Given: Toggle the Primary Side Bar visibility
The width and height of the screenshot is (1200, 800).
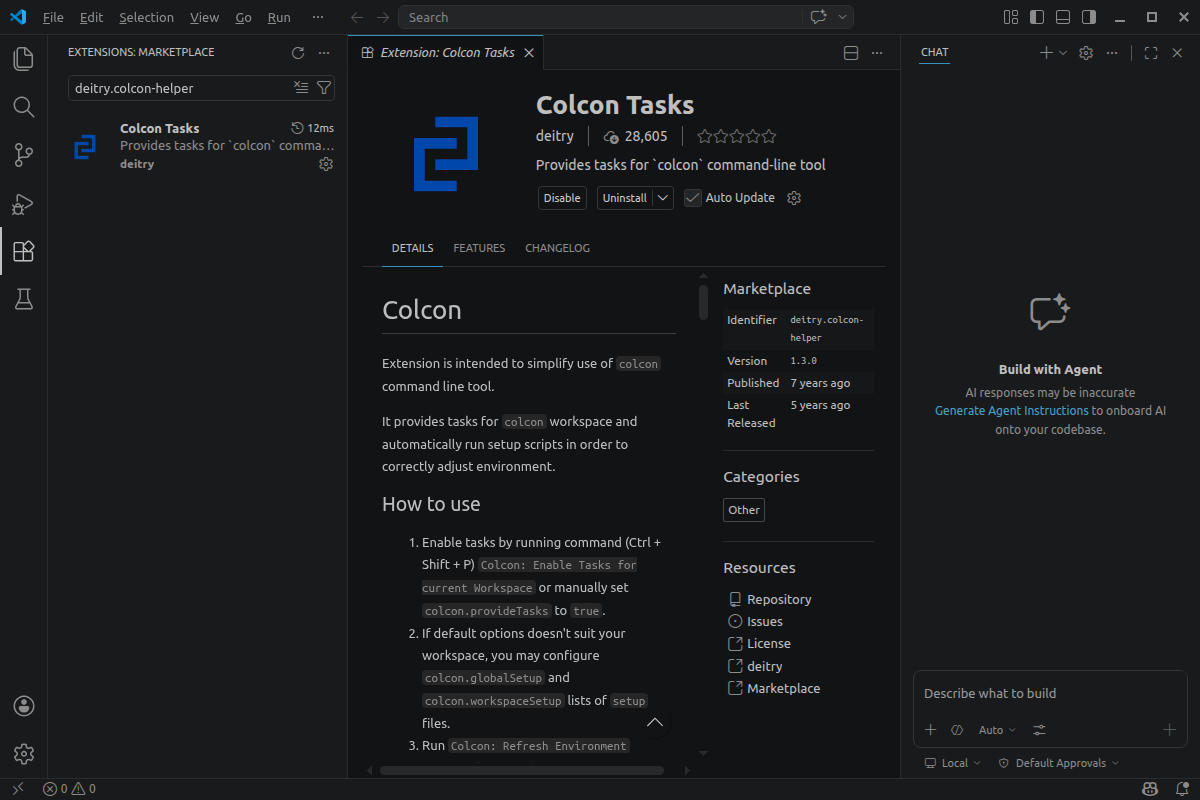Looking at the screenshot, I should pyautogui.click(x=1037, y=17).
